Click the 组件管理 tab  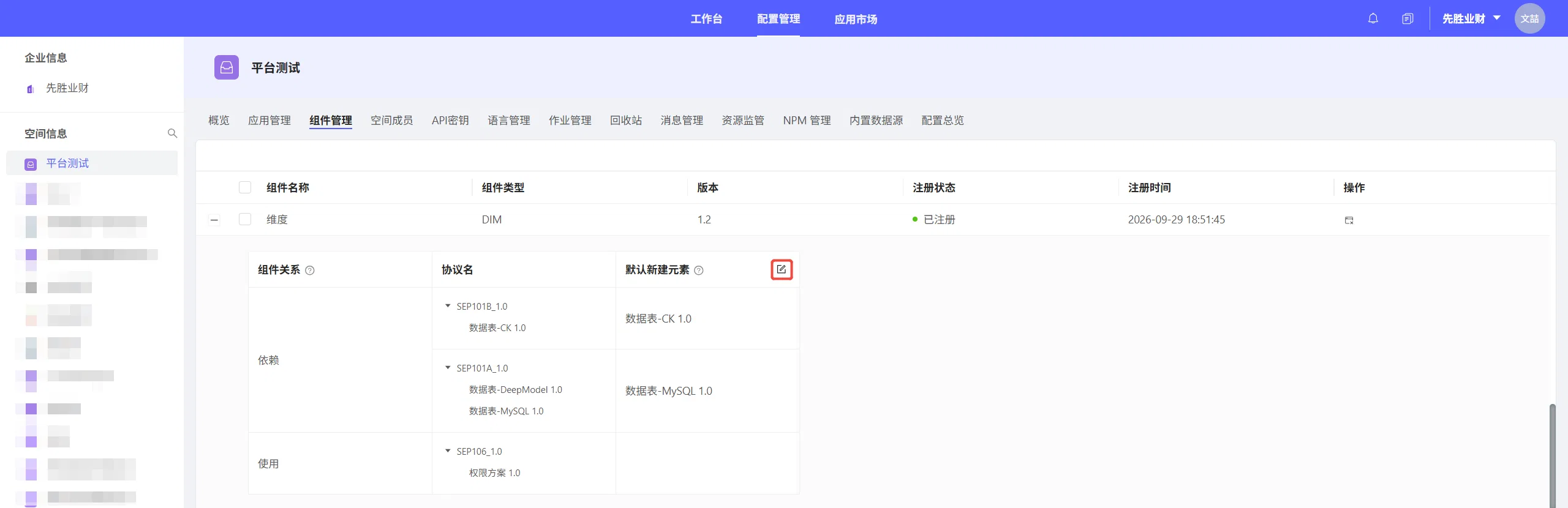click(331, 121)
